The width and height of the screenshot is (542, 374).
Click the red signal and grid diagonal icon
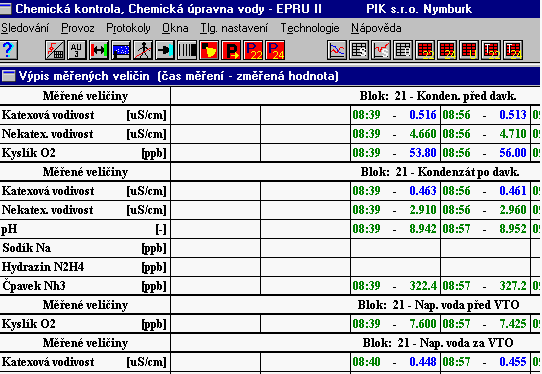(55, 50)
